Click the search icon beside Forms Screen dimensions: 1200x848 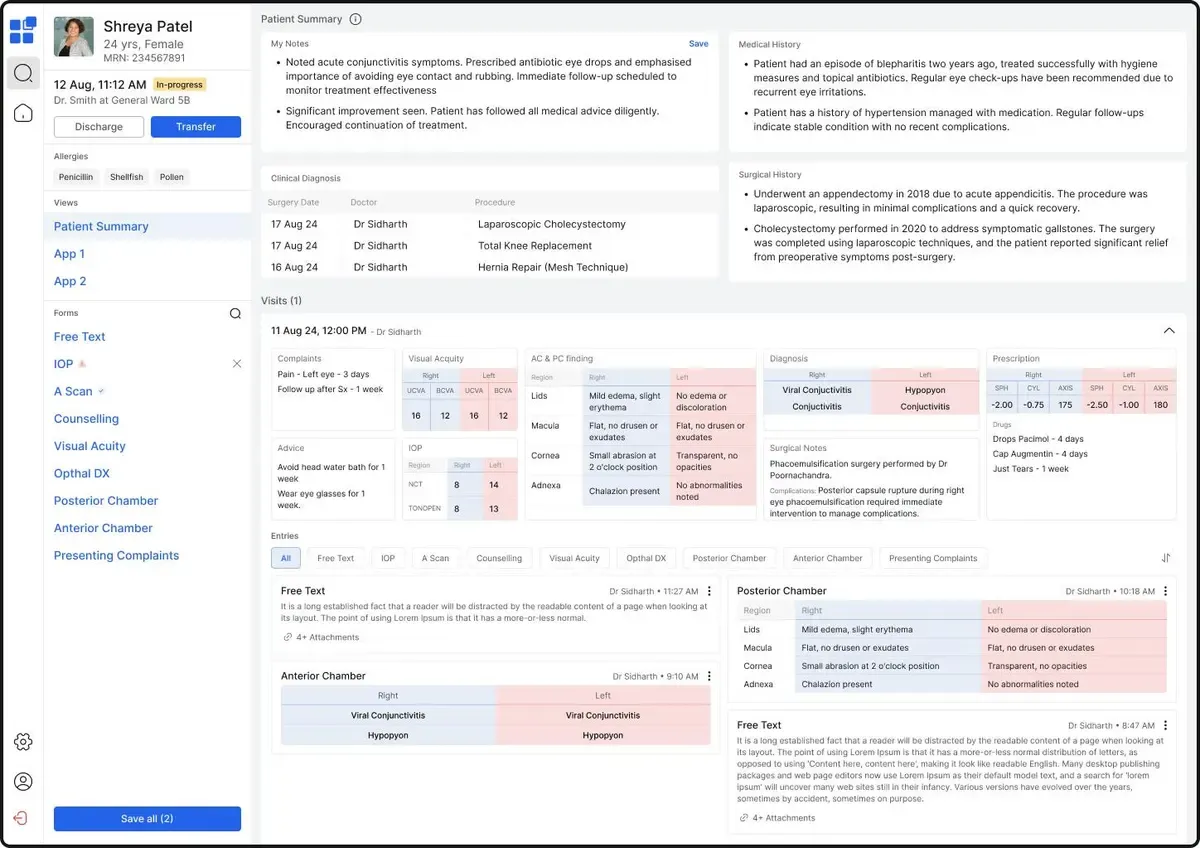coord(235,313)
